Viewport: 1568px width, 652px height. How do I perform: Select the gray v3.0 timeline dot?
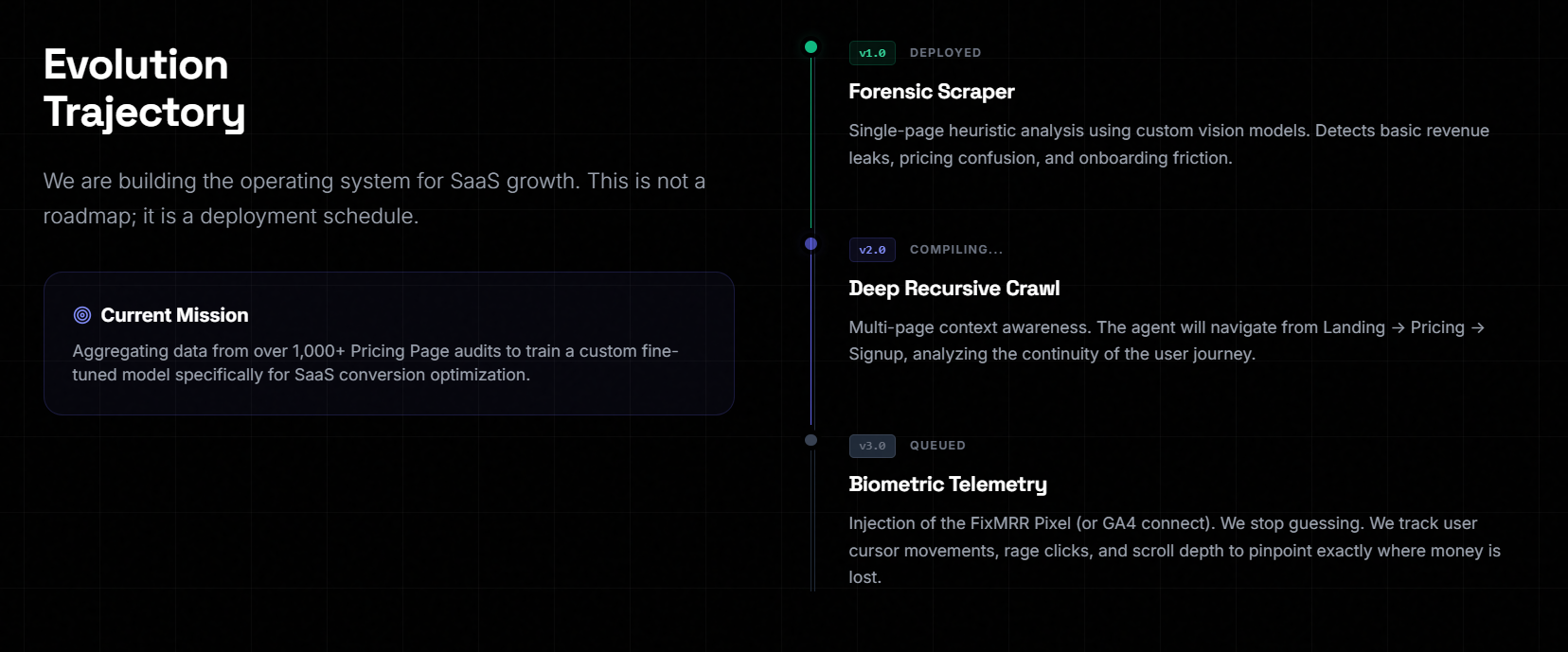point(811,440)
